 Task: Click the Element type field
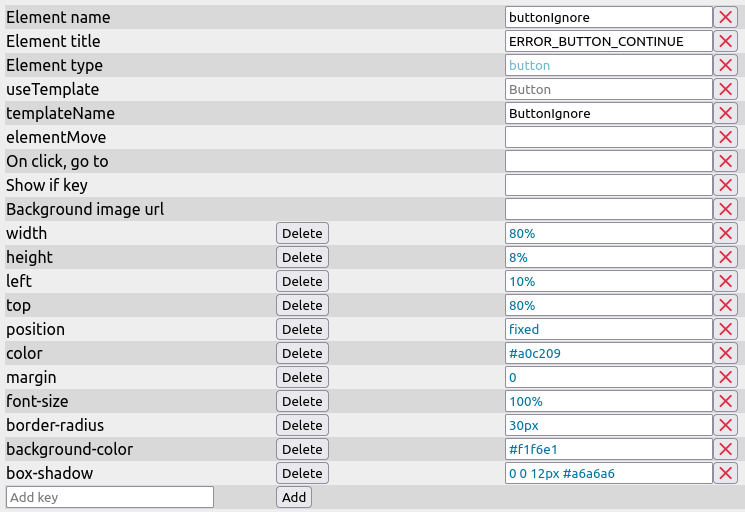click(x=608, y=65)
